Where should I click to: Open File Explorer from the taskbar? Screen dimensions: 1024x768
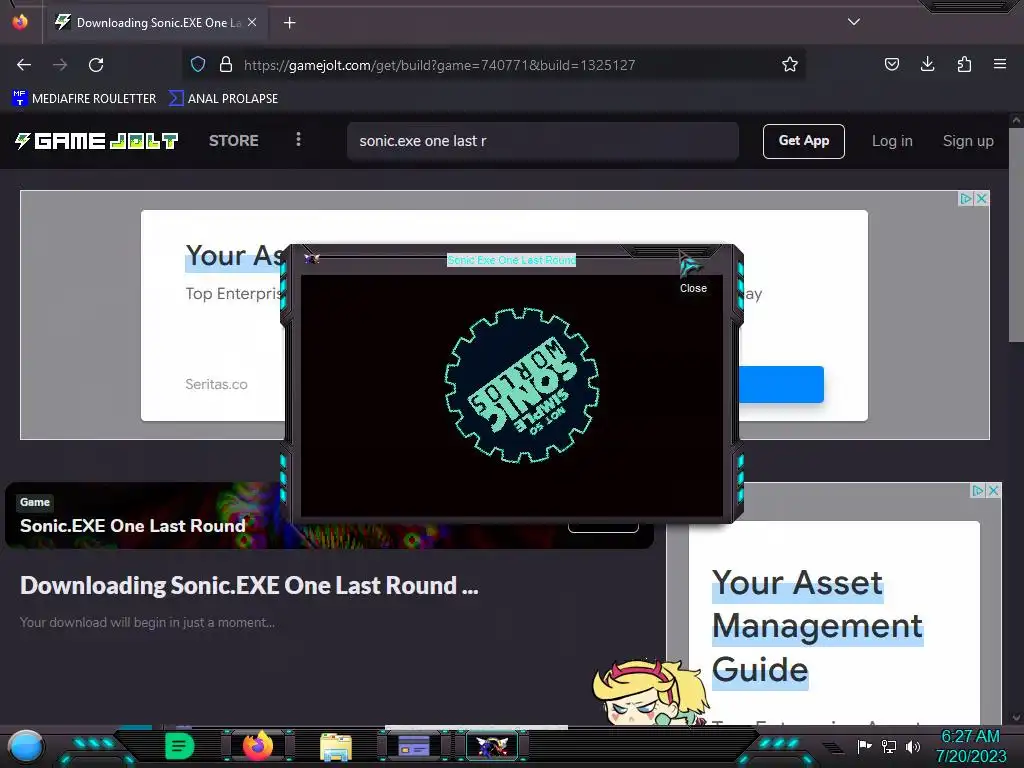[x=336, y=746]
